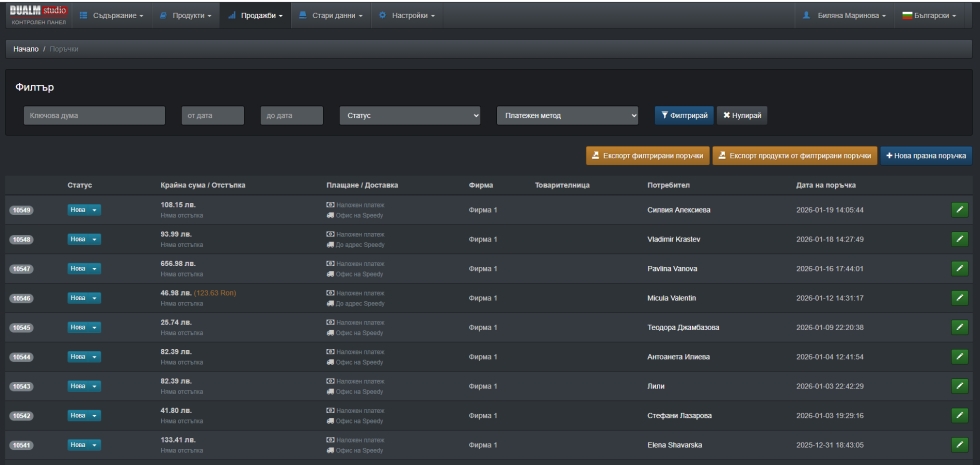Click the edit icon for order 10544
Screen dimensions: 980x465
pos(959,357)
